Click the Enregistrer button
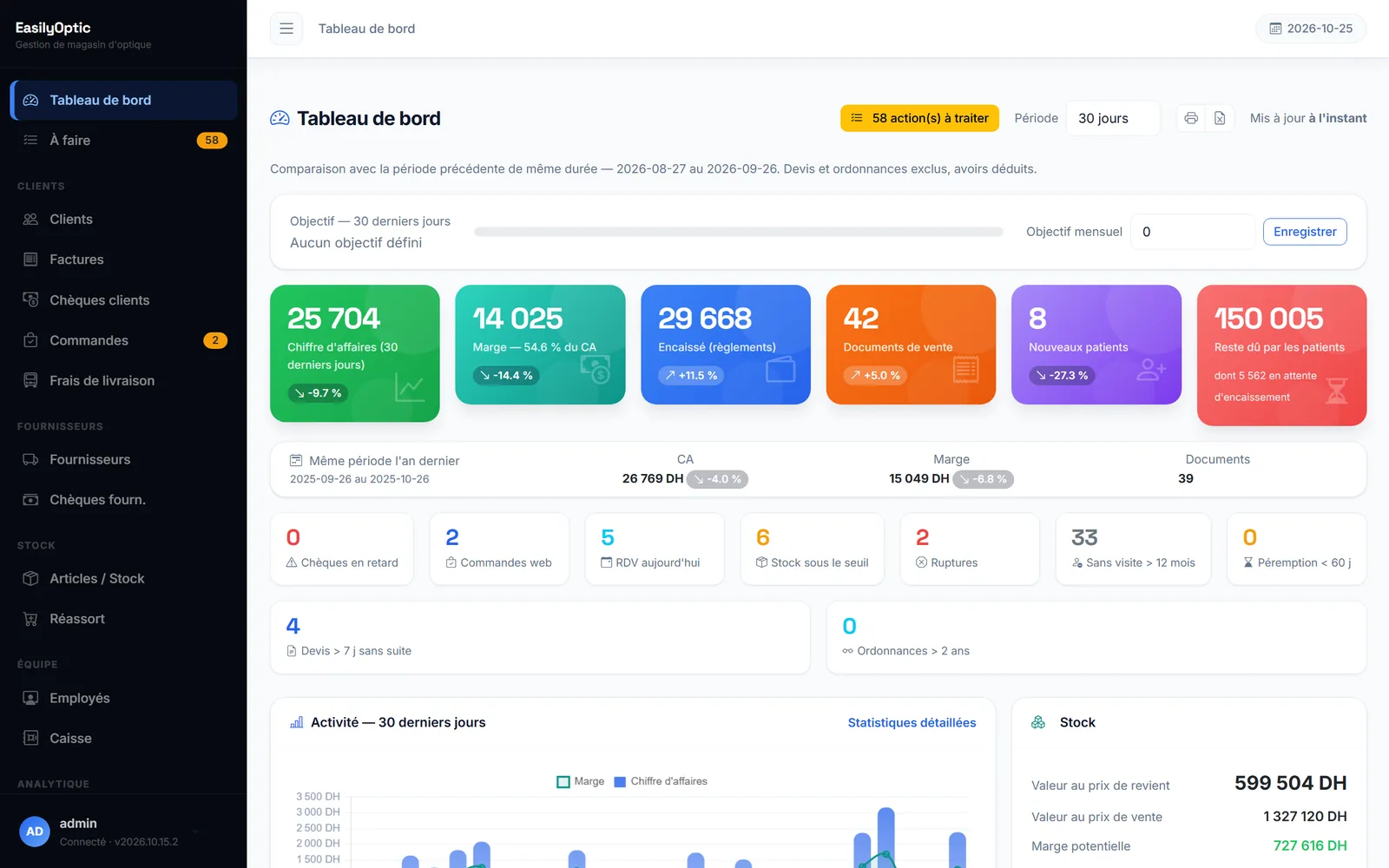The image size is (1389, 868). (x=1305, y=232)
